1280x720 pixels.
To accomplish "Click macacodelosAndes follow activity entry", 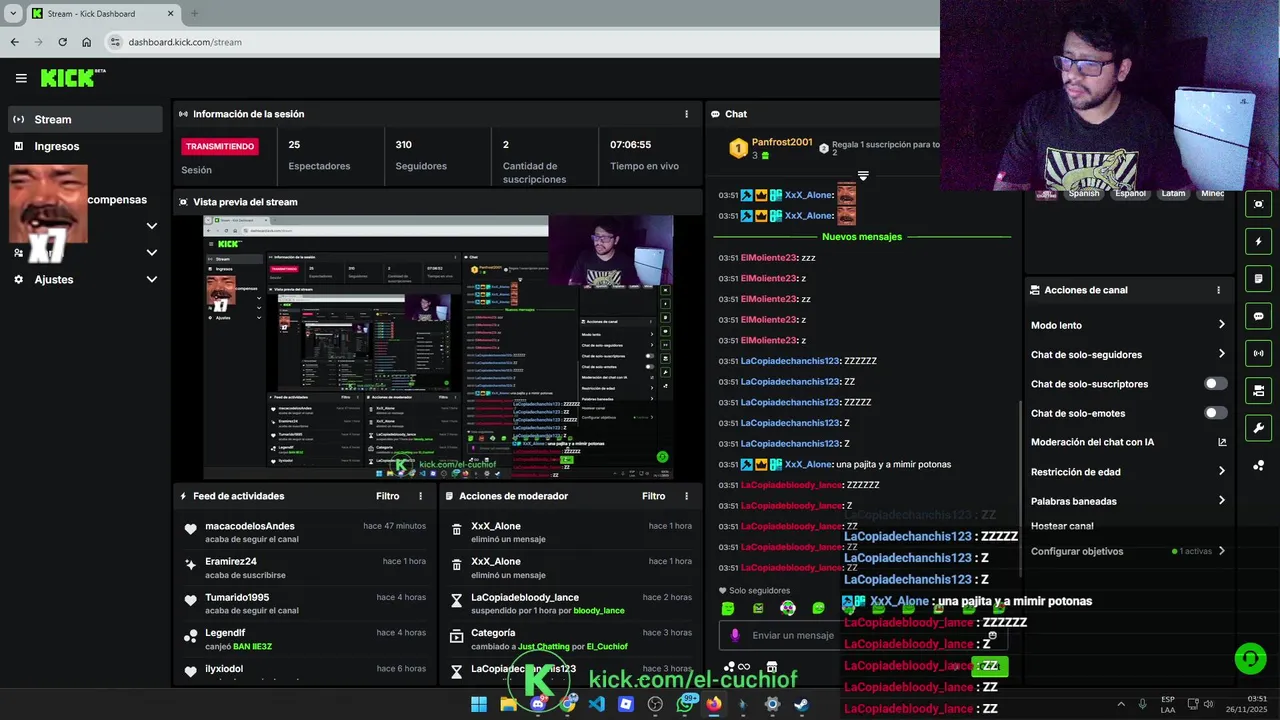I will click(x=305, y=532).
